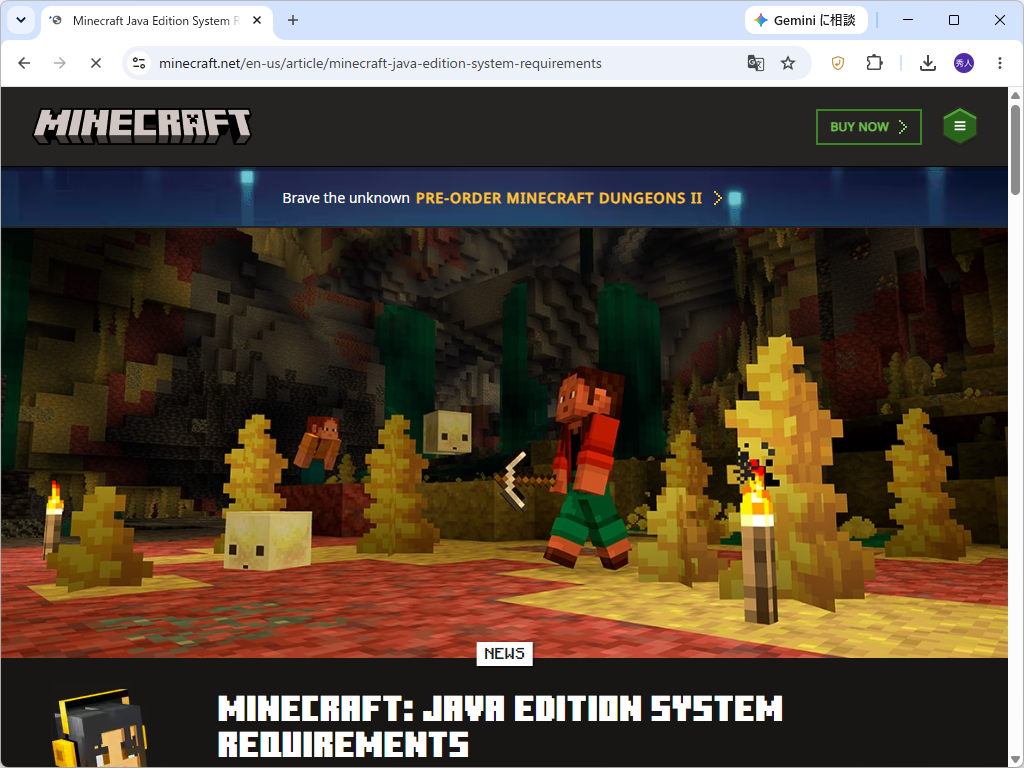The width and height of the screenshot is (1024, 768).
Task: Open the Downloads arrow icon
Action: coord(927,63)
